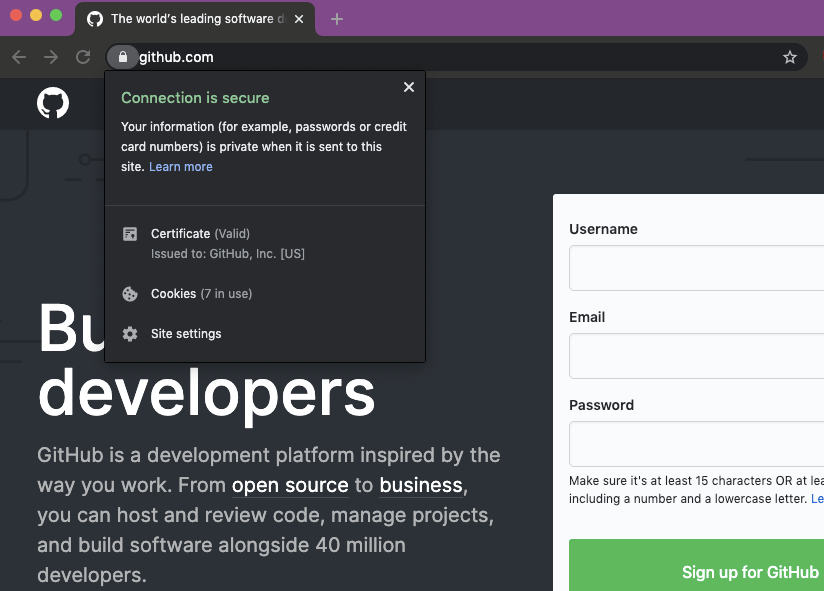Follow the open source link
This screenshot has height=591, width=824.
tap(290, 485)
